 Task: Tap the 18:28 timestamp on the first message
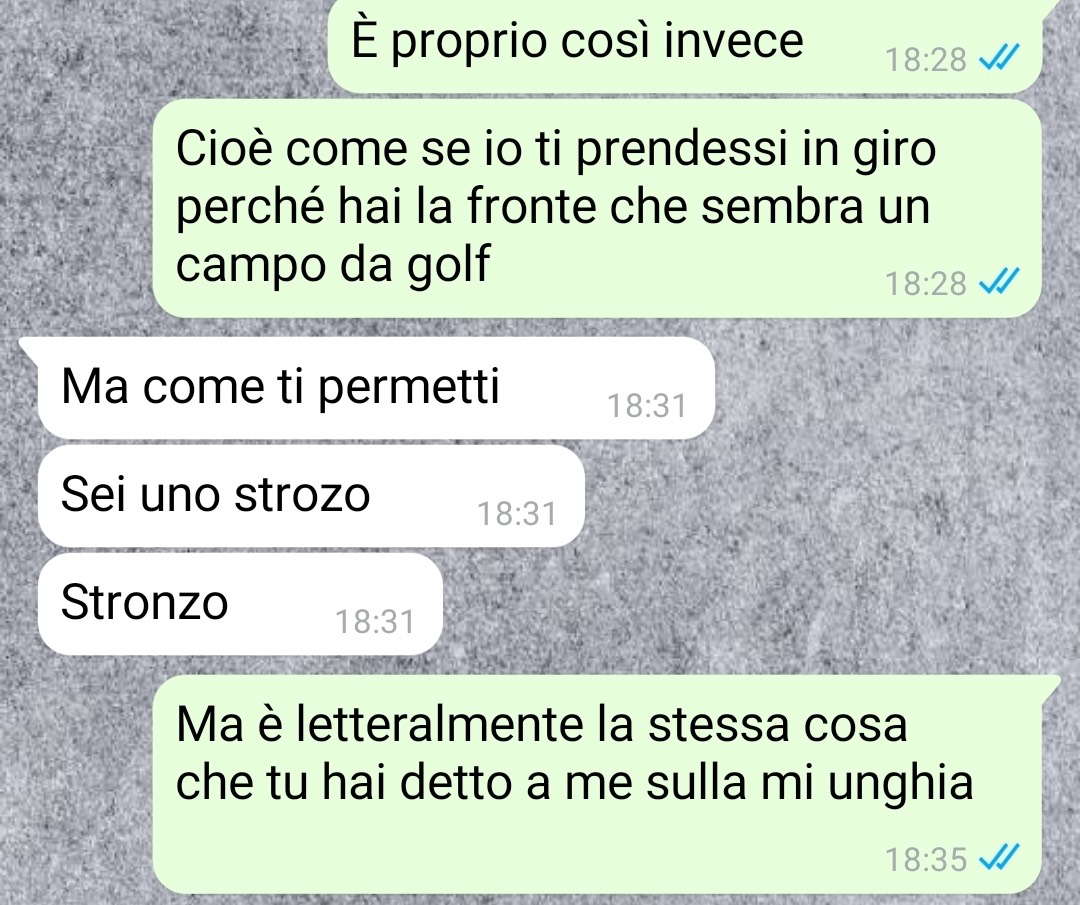(926, 59)
